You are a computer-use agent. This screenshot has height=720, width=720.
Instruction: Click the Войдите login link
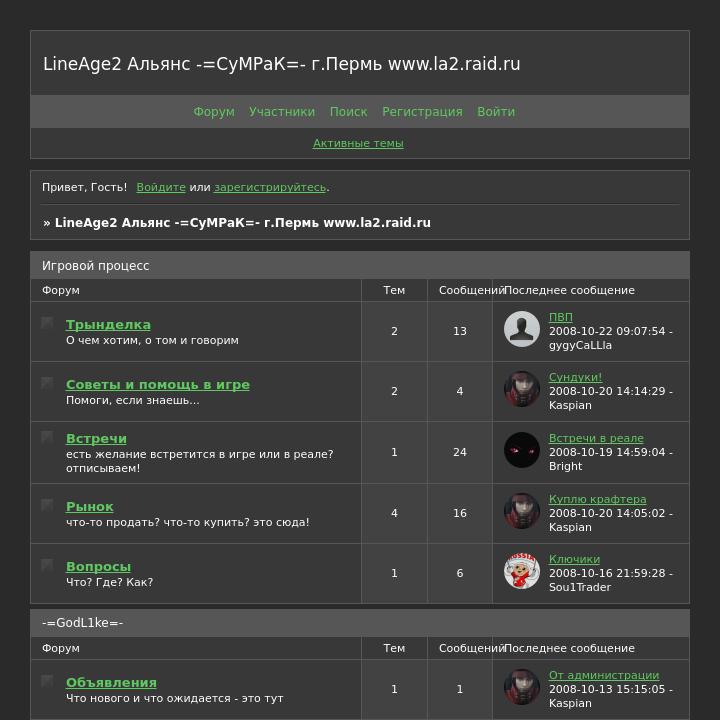point(161,187)
